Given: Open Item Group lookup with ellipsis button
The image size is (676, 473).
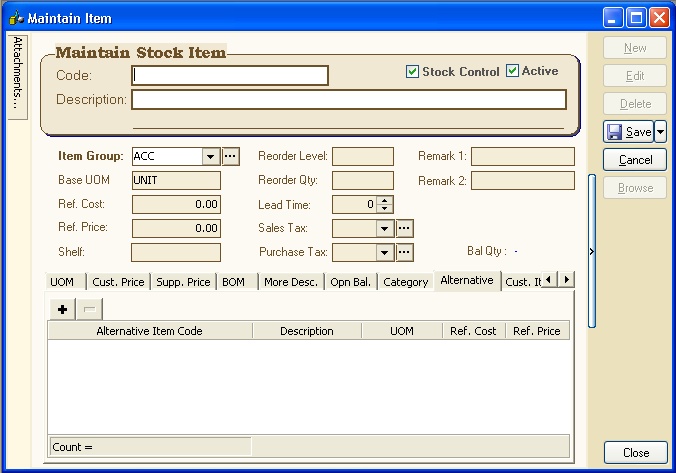Looking at the screenshot, I should [231, 156].
